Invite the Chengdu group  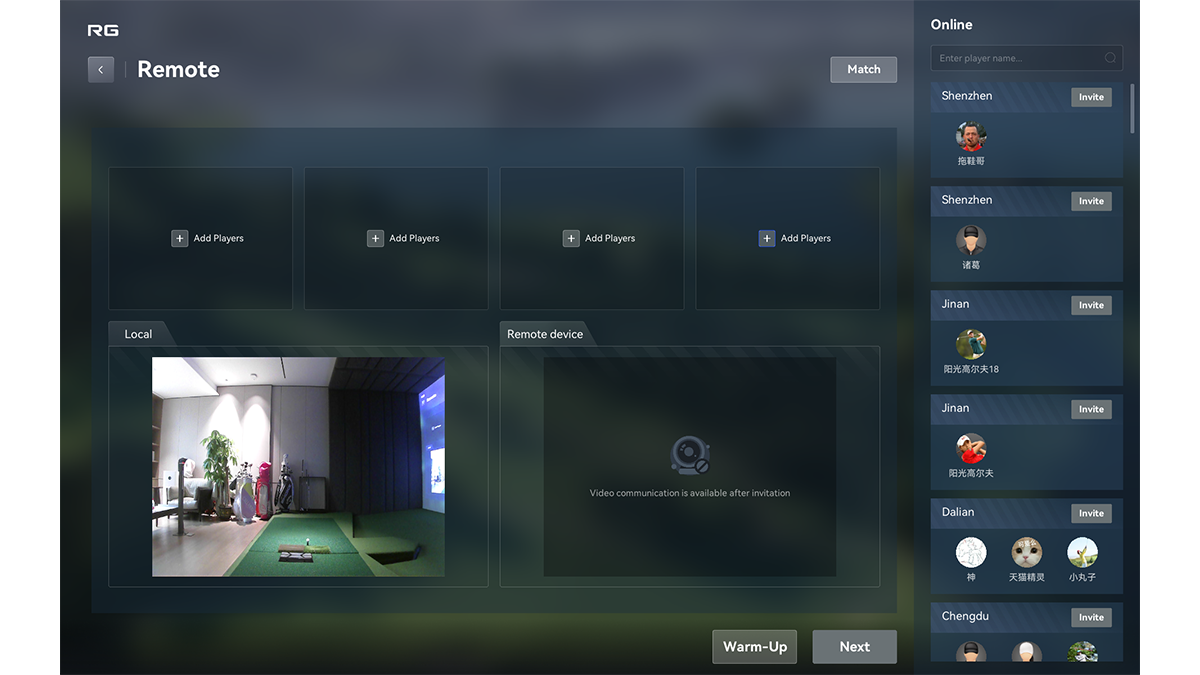pos(1091,617)
